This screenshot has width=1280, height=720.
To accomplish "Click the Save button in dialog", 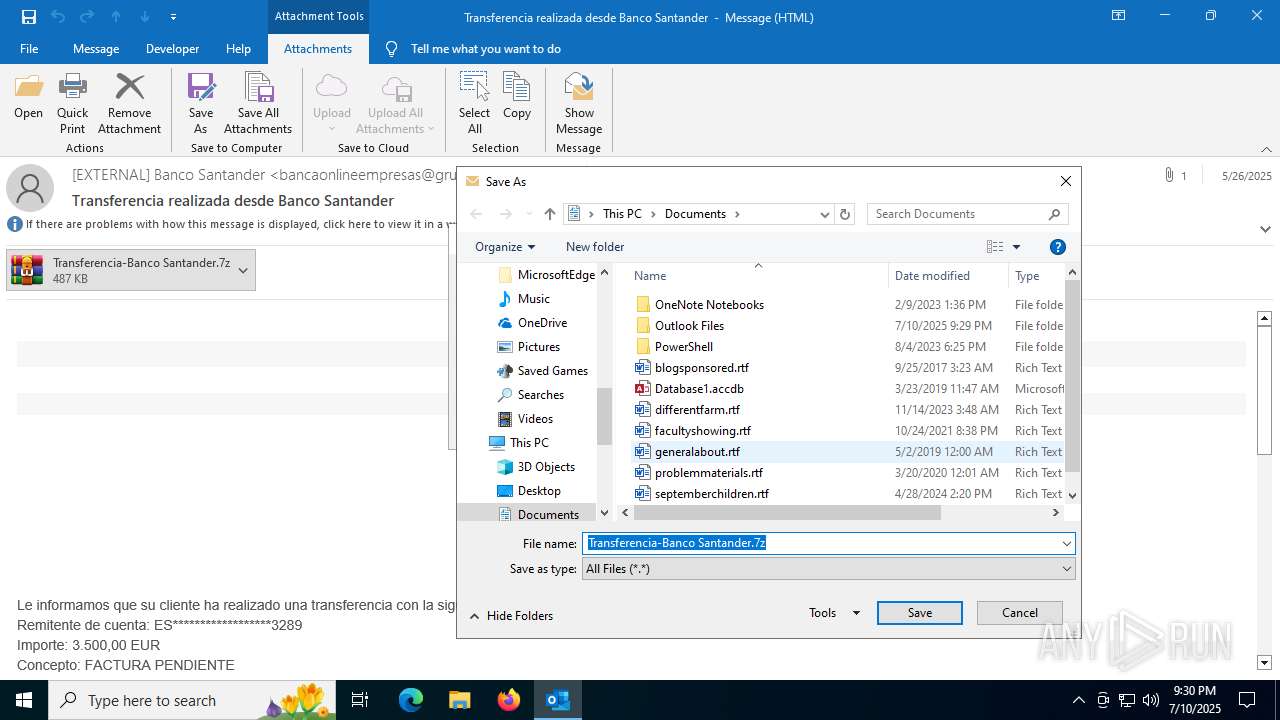I will pos(920,613).
